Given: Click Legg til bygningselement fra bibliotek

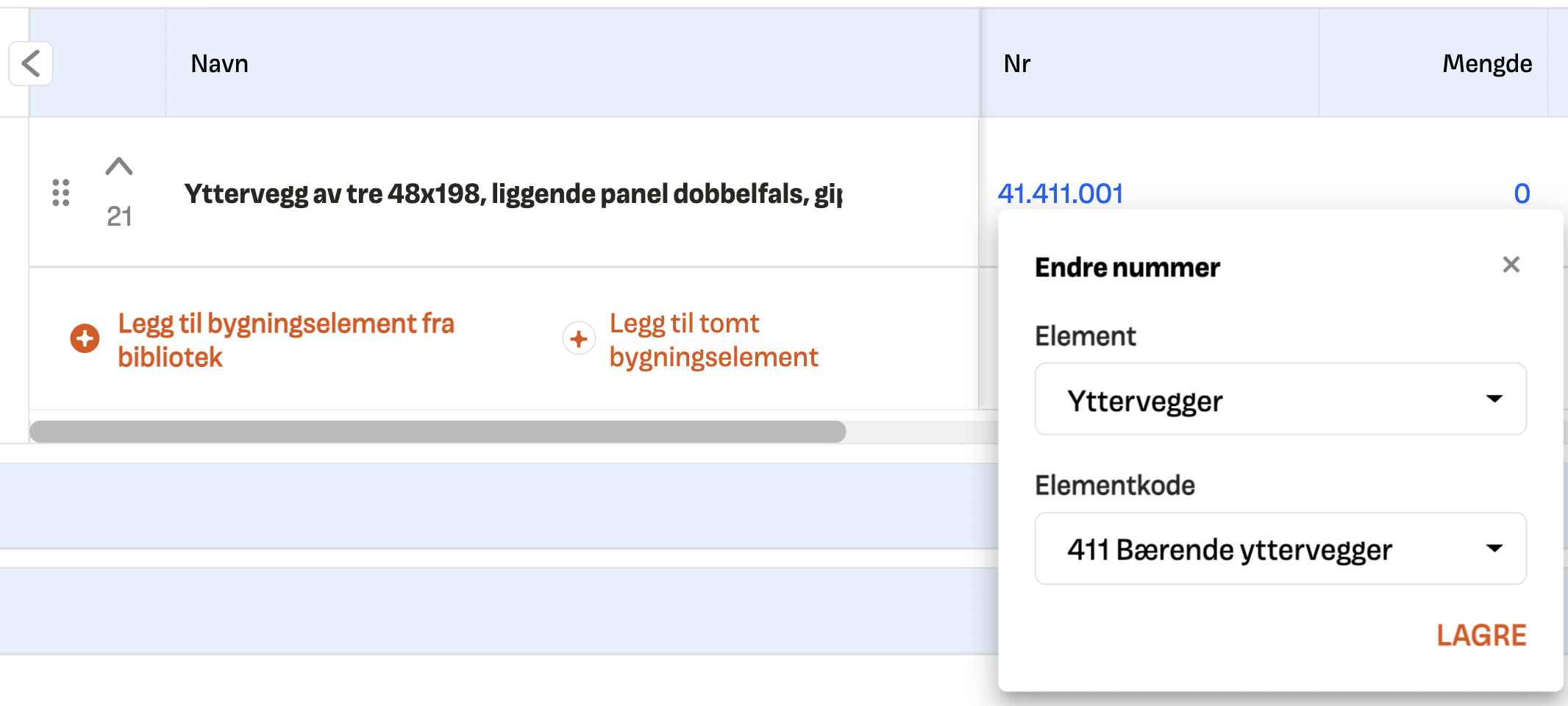Looking at the screenshot, I should [x=285, y=340].
